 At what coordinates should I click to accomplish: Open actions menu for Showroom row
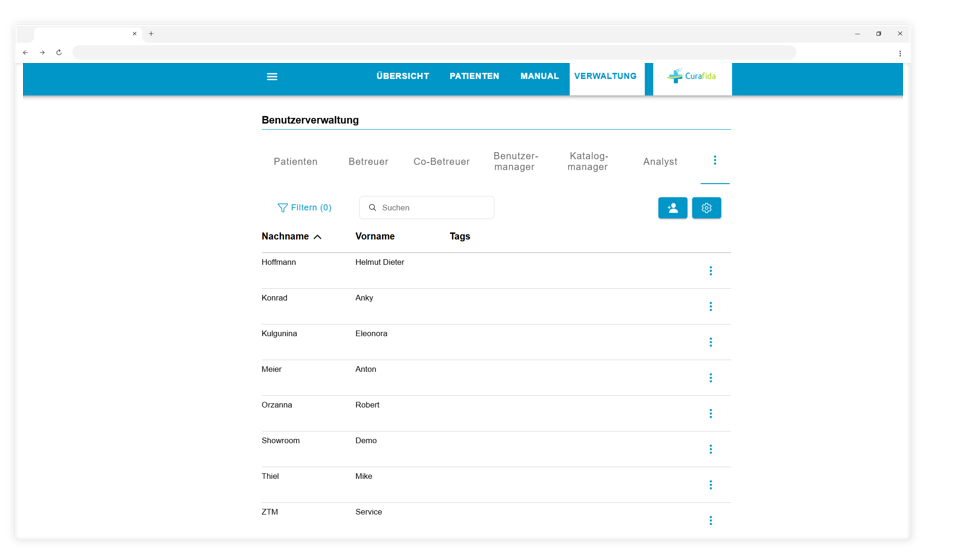click(711, 449)
